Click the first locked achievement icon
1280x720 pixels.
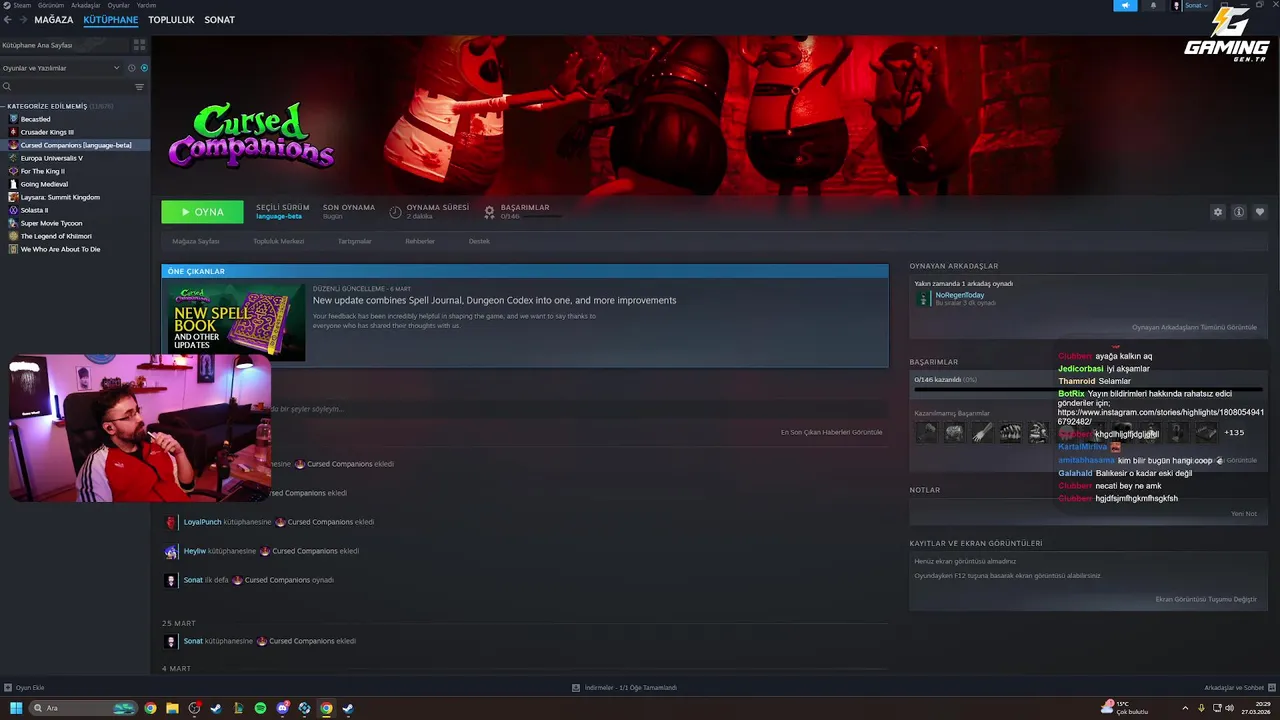(x=927, y=432)
